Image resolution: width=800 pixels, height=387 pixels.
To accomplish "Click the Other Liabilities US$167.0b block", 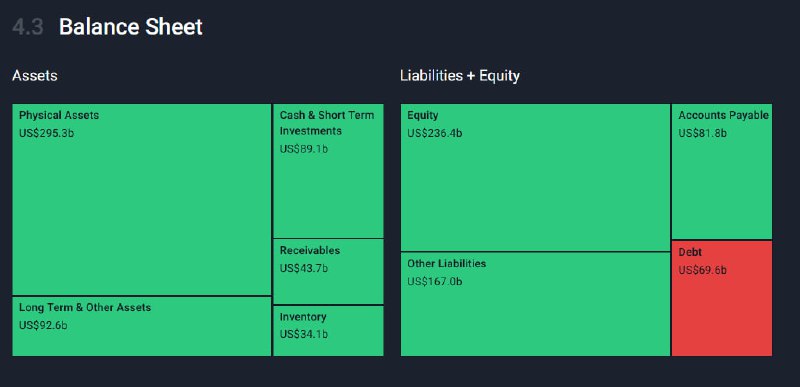I will [x=535, y=304].
